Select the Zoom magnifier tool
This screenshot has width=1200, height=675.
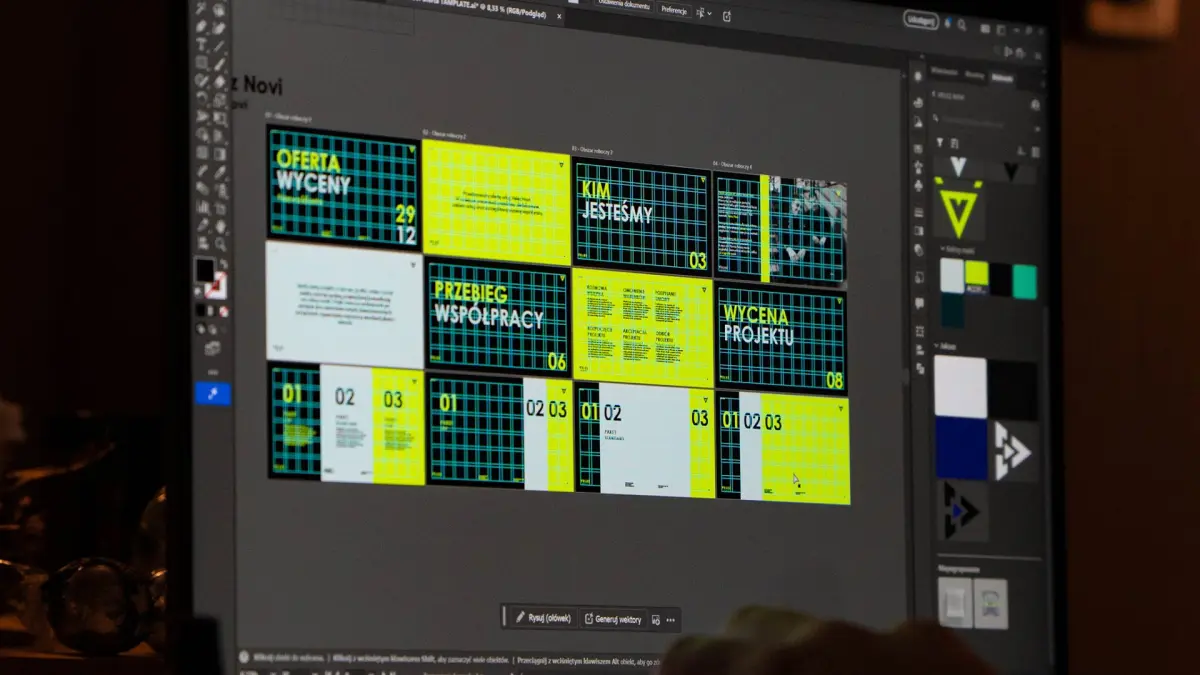tap(220, 243)
